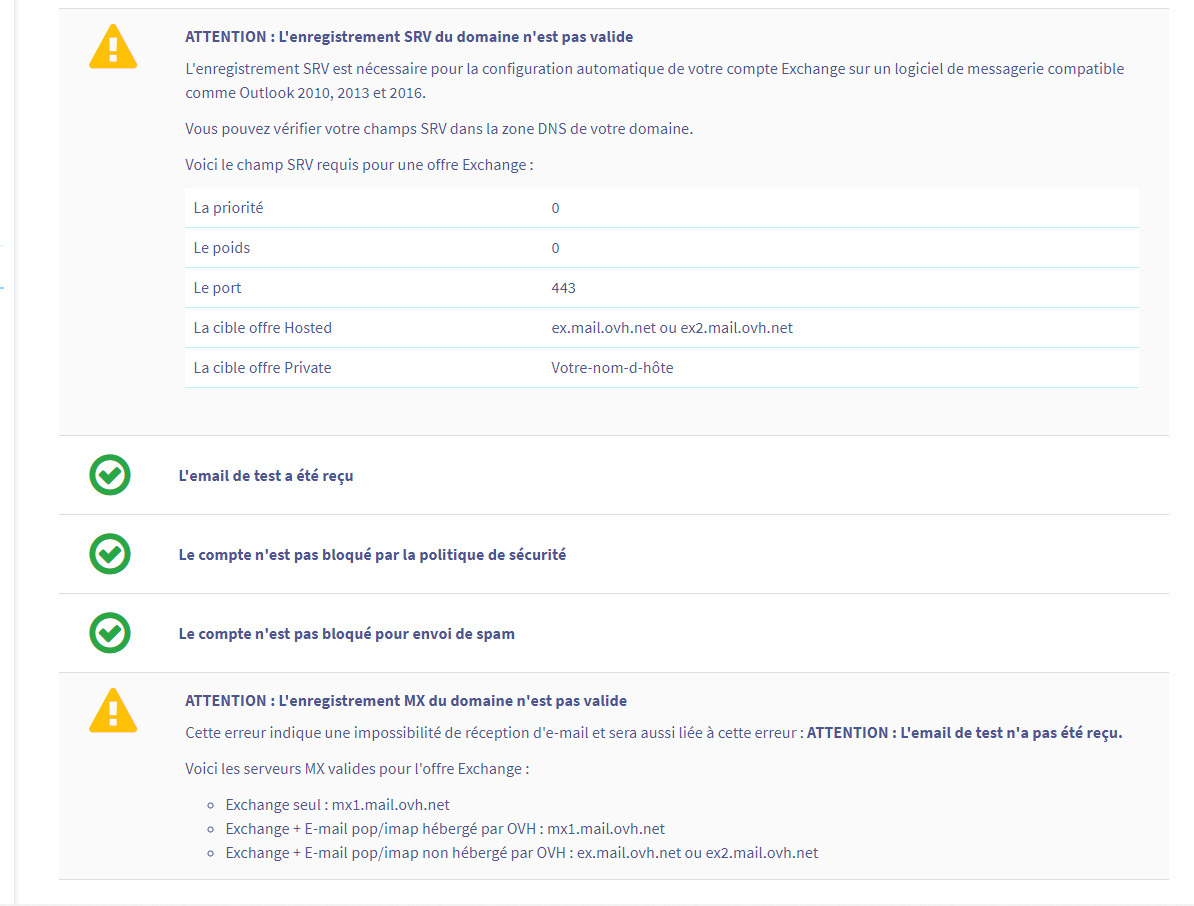Click the "pas bloqué pour envoi de spam" result
The height and width of the screenshot is (906, 1194).
pos(346,634)
